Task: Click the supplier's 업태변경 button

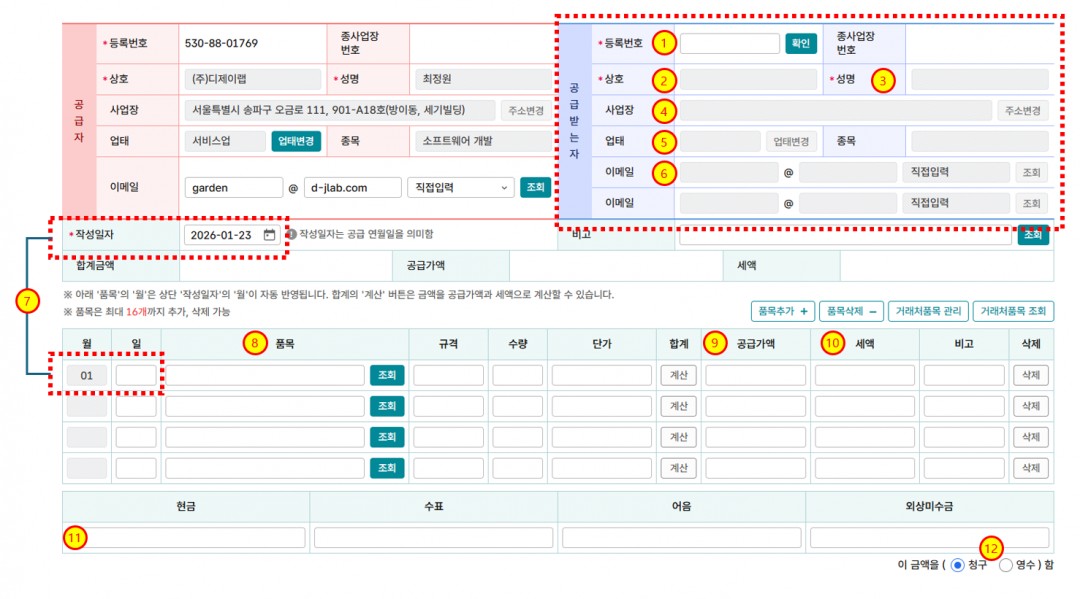Action: click(x=296, y=141)
